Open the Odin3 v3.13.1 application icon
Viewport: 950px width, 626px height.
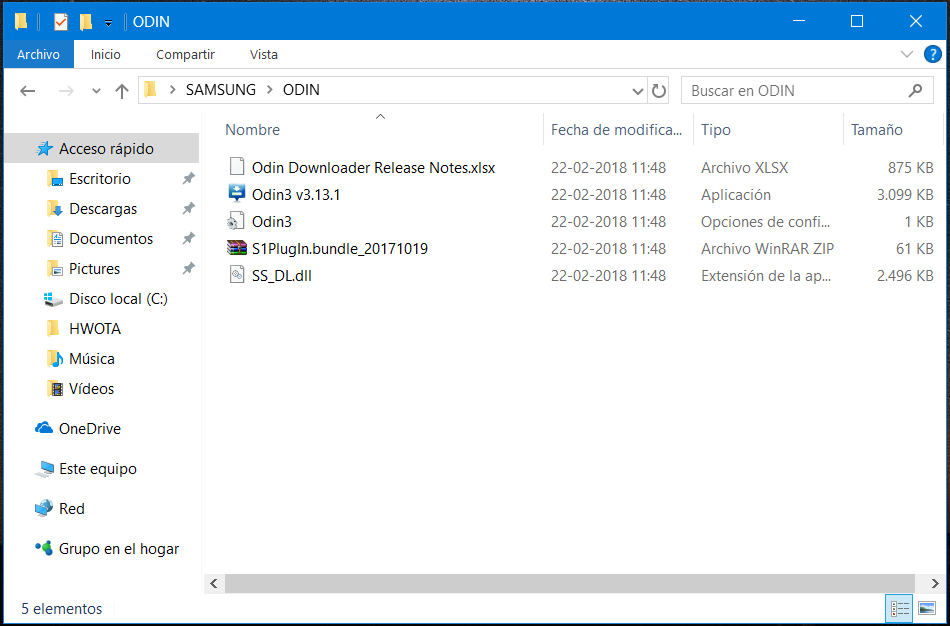[x=236, y=195]
